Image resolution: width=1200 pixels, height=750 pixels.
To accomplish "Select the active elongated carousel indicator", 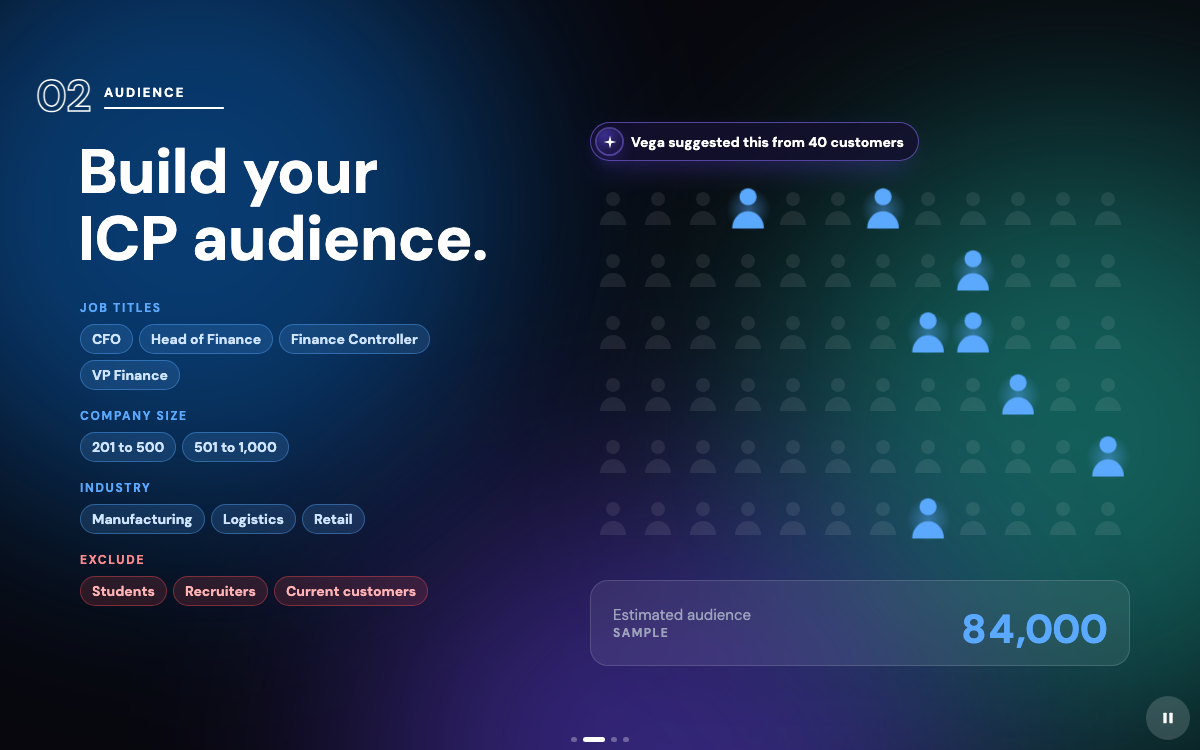I will coord(594,740).
